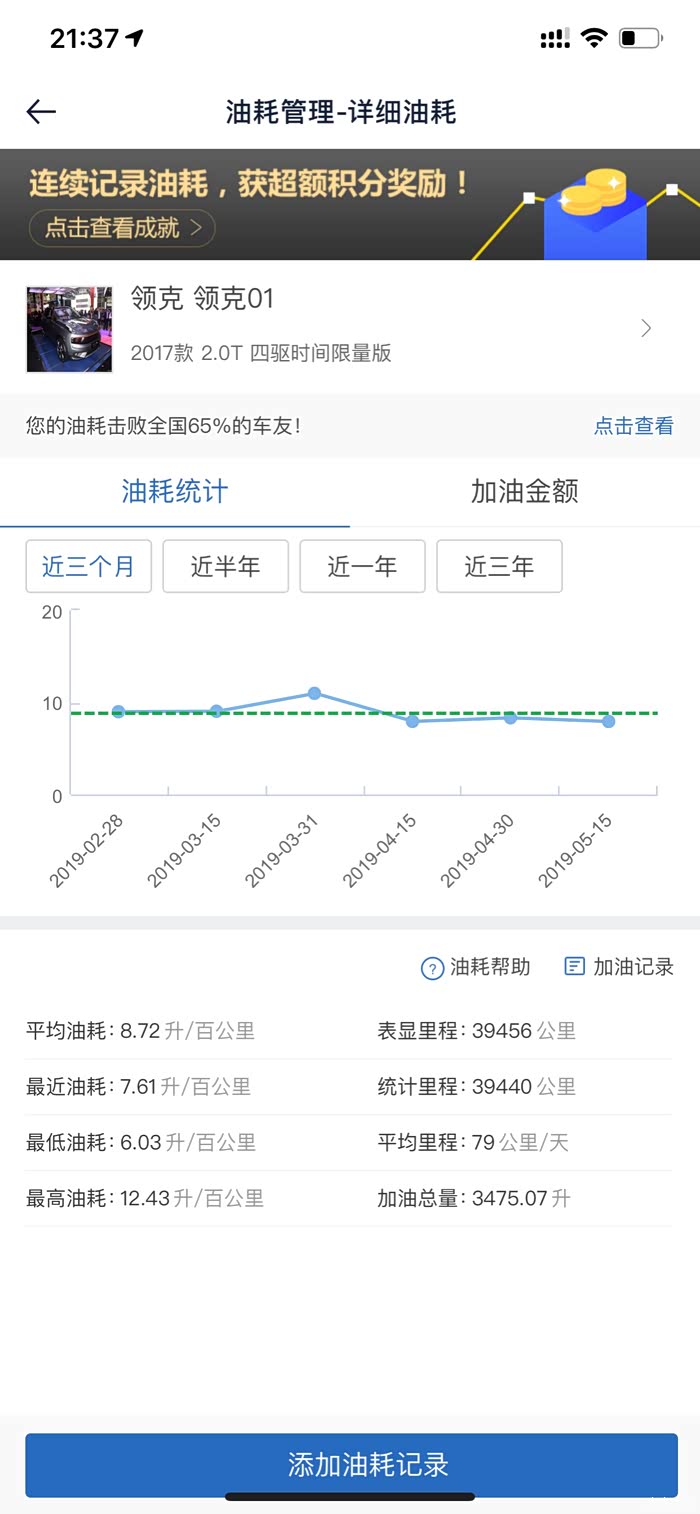Open the fuel consumption help question-mark icon

pos(432,968)
